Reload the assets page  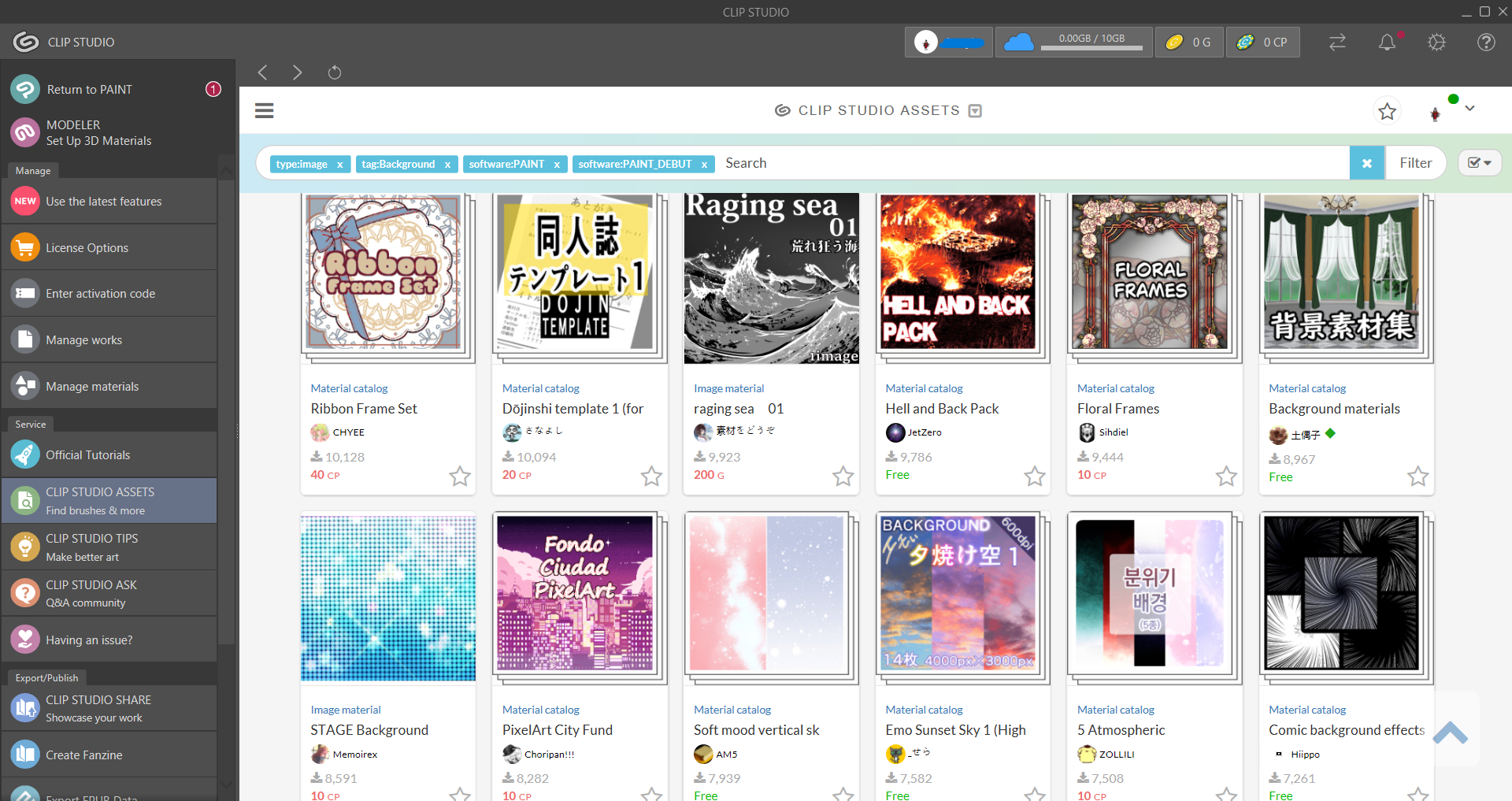(x=335, y=72)
